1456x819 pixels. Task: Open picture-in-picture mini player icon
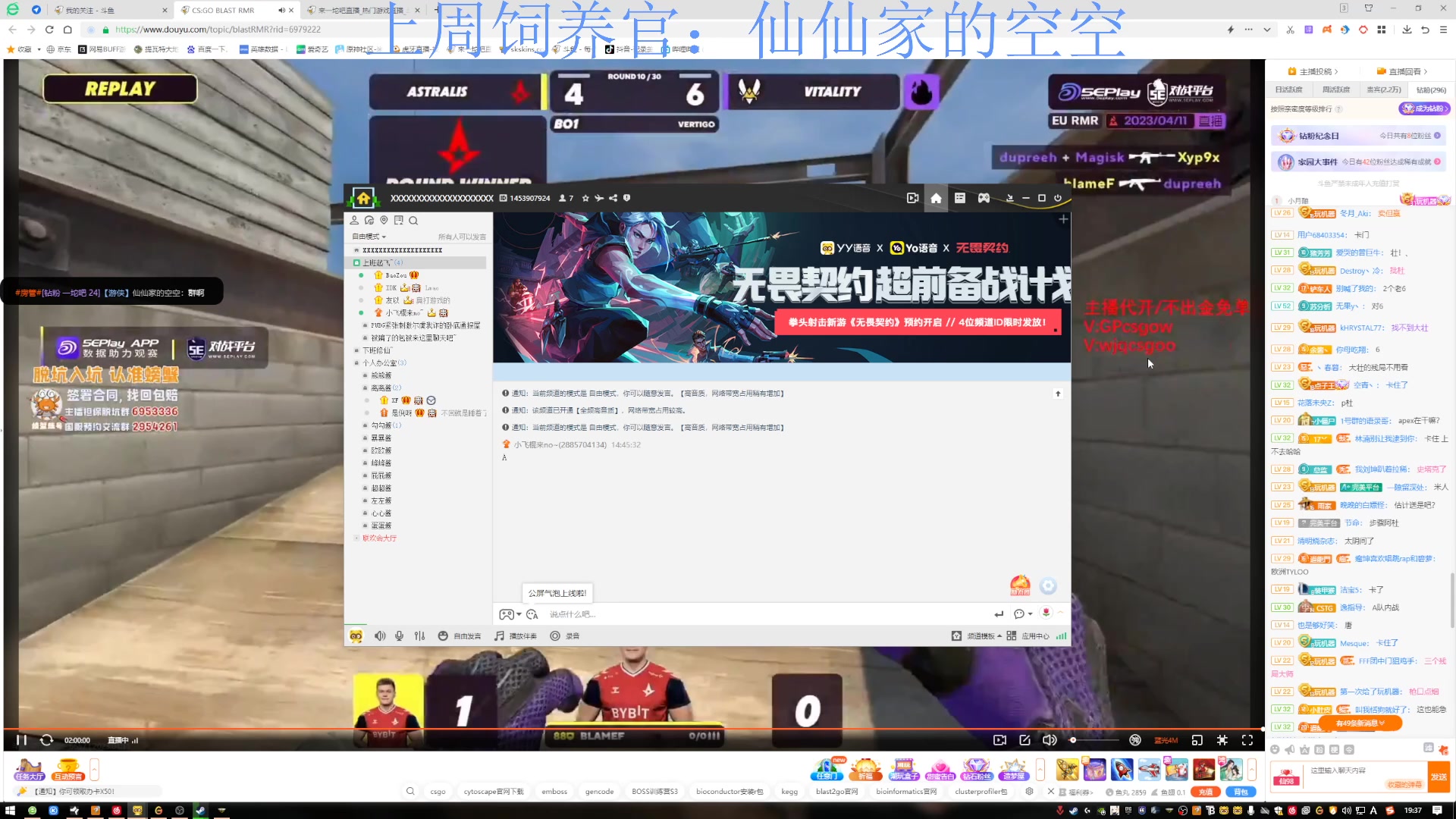click(1197, 740)
